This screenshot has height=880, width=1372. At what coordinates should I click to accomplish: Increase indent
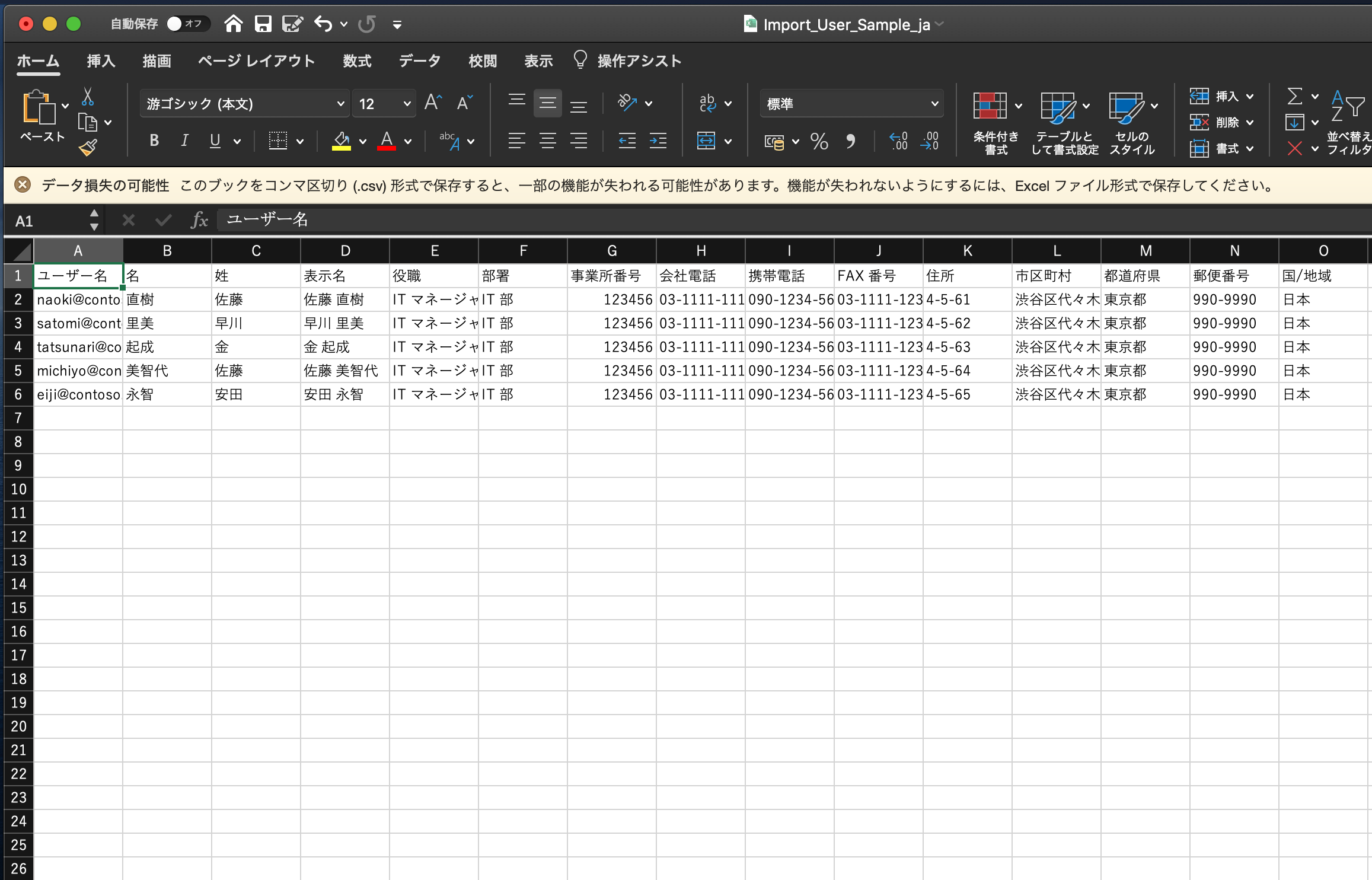pos(658,141)
